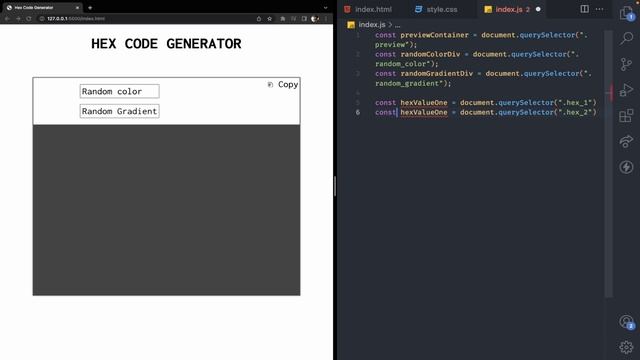This screenshot has height=360, width=640.
Task: Click randomColorDiv on line 2
Action: 430,54
